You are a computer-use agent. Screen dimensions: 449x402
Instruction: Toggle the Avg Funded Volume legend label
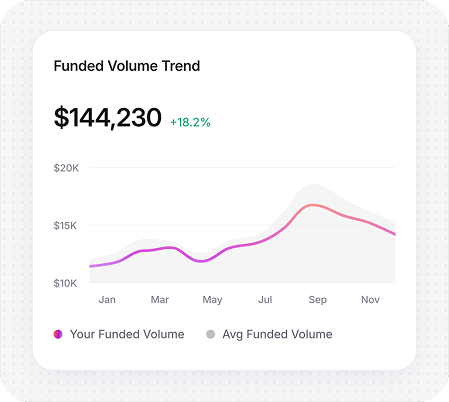(x=277, y=334)
